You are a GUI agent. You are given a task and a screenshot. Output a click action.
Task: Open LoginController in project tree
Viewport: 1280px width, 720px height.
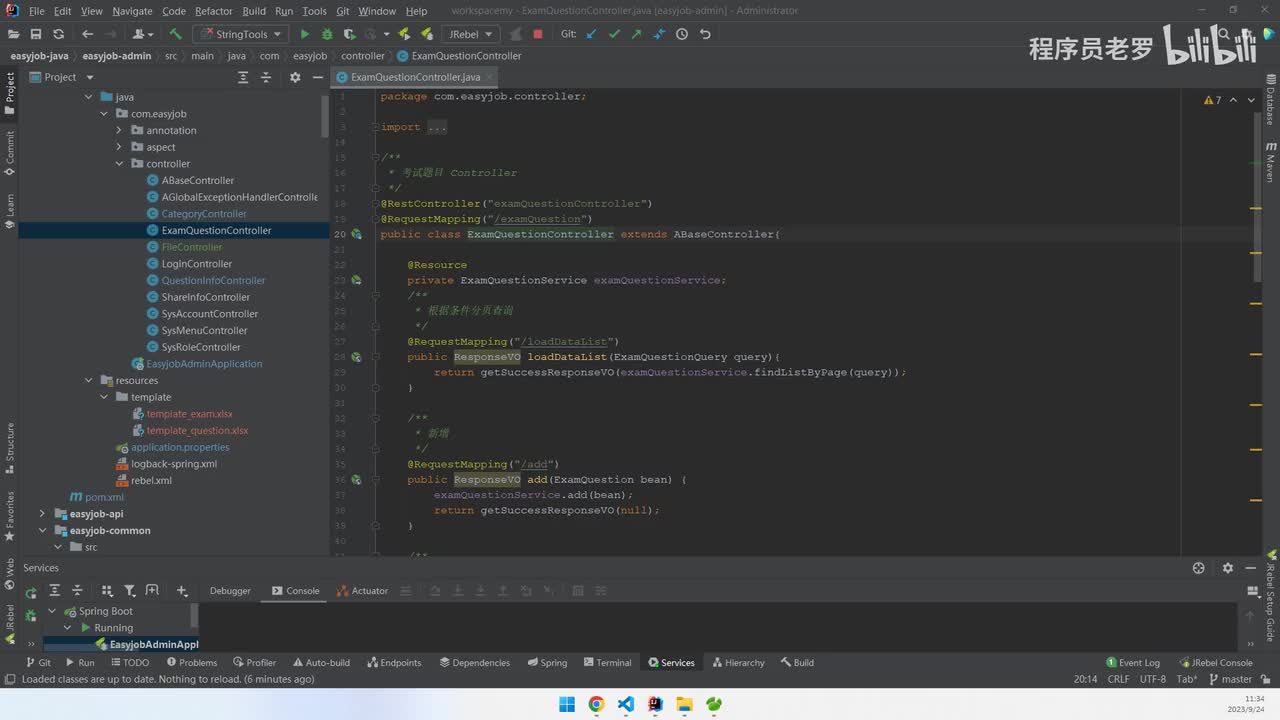[196, 264]
